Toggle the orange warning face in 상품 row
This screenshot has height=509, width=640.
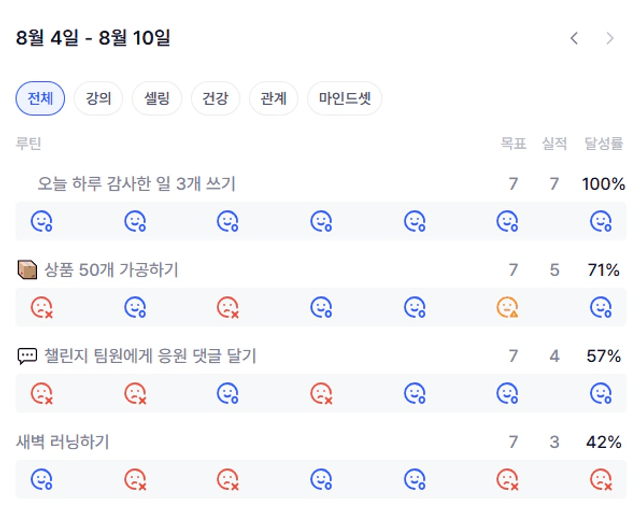pyautogui.click(x=507, y=307)
